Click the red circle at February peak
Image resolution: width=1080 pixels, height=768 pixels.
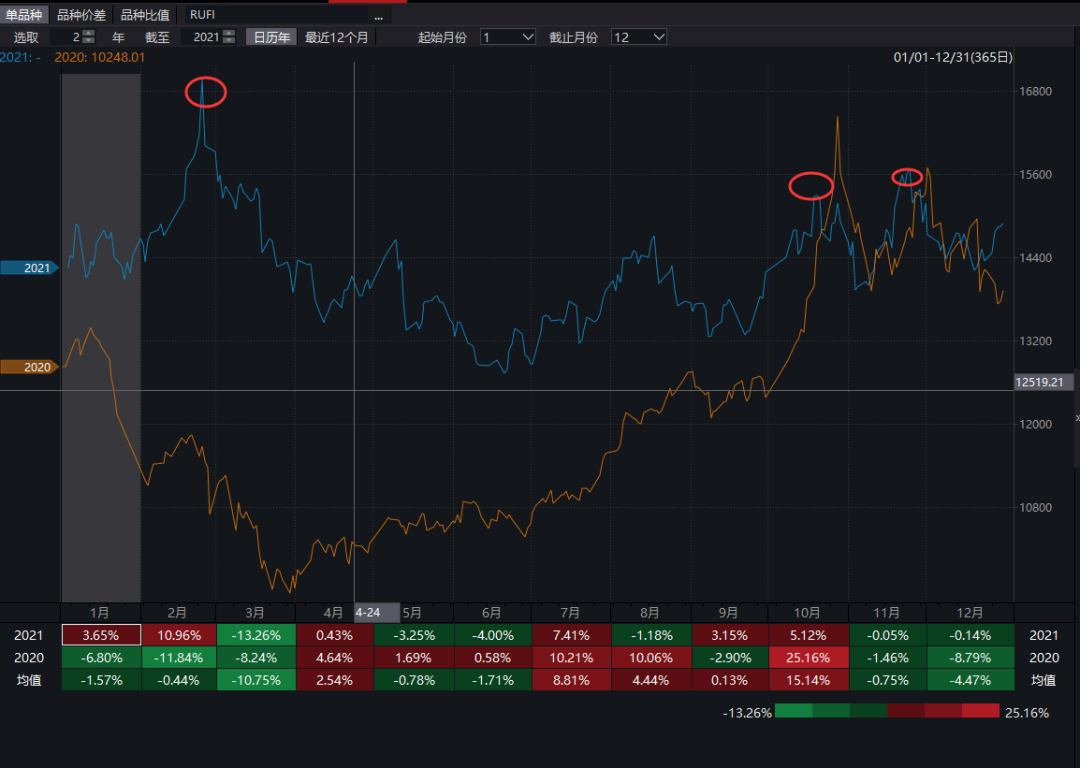coord(206,92)
